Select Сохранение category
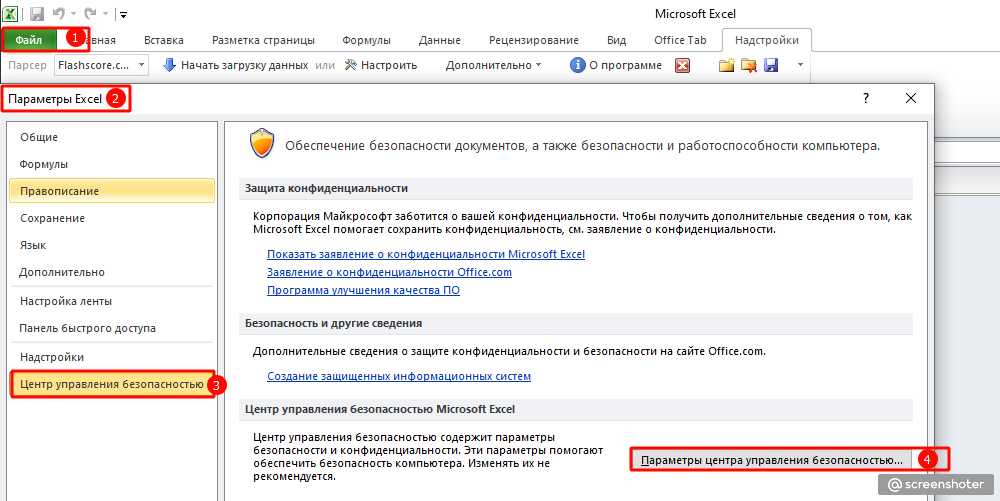 click(x=112, y=218)
